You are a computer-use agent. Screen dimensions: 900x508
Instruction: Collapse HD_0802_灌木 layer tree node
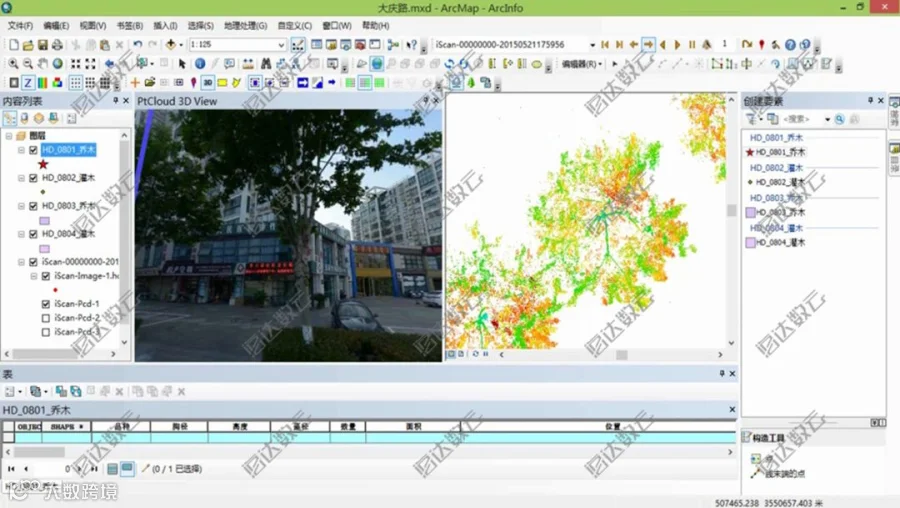coord(21,178)
